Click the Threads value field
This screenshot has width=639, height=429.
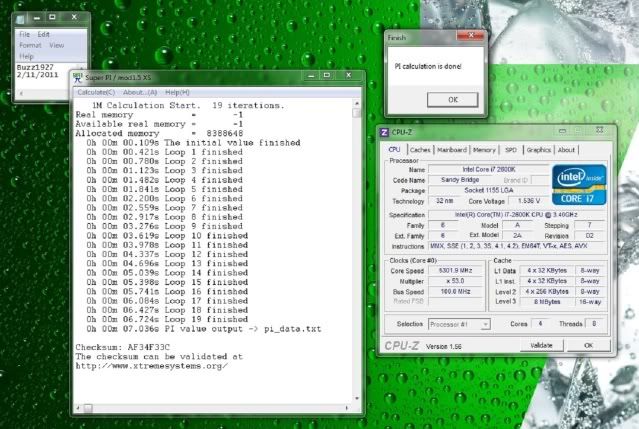[594, 324]
